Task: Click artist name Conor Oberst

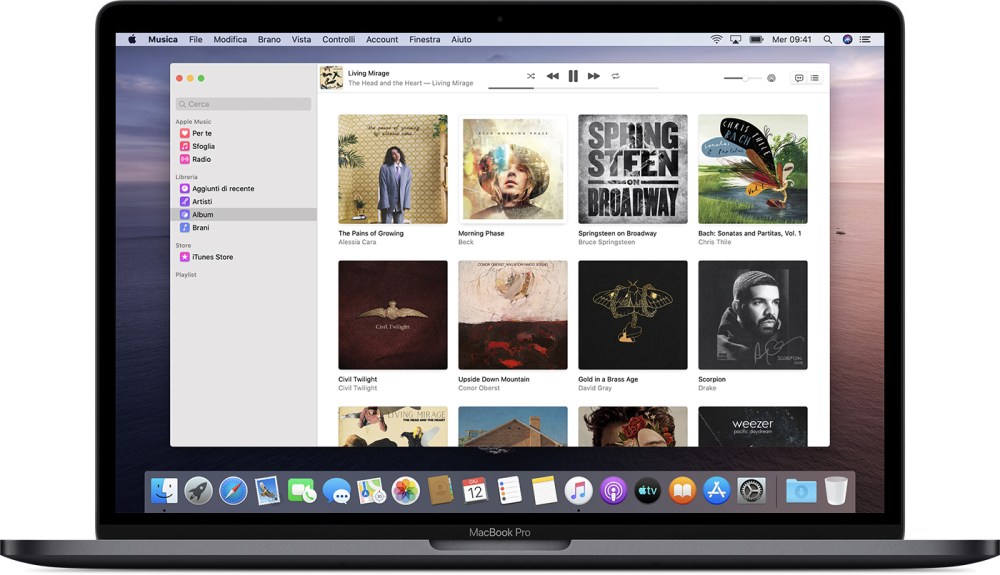Action: pos(479,388)
